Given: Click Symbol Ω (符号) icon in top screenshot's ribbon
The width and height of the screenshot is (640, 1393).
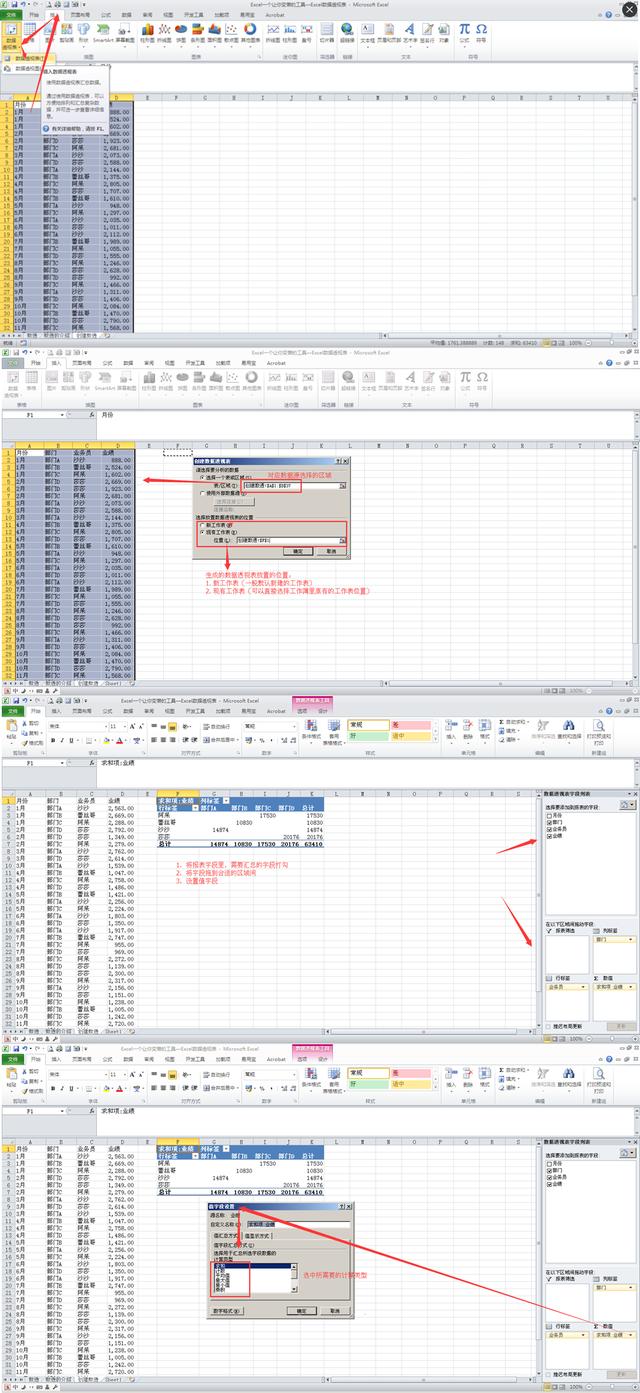Looking at the screenshot, I should [x=481, y=33].
